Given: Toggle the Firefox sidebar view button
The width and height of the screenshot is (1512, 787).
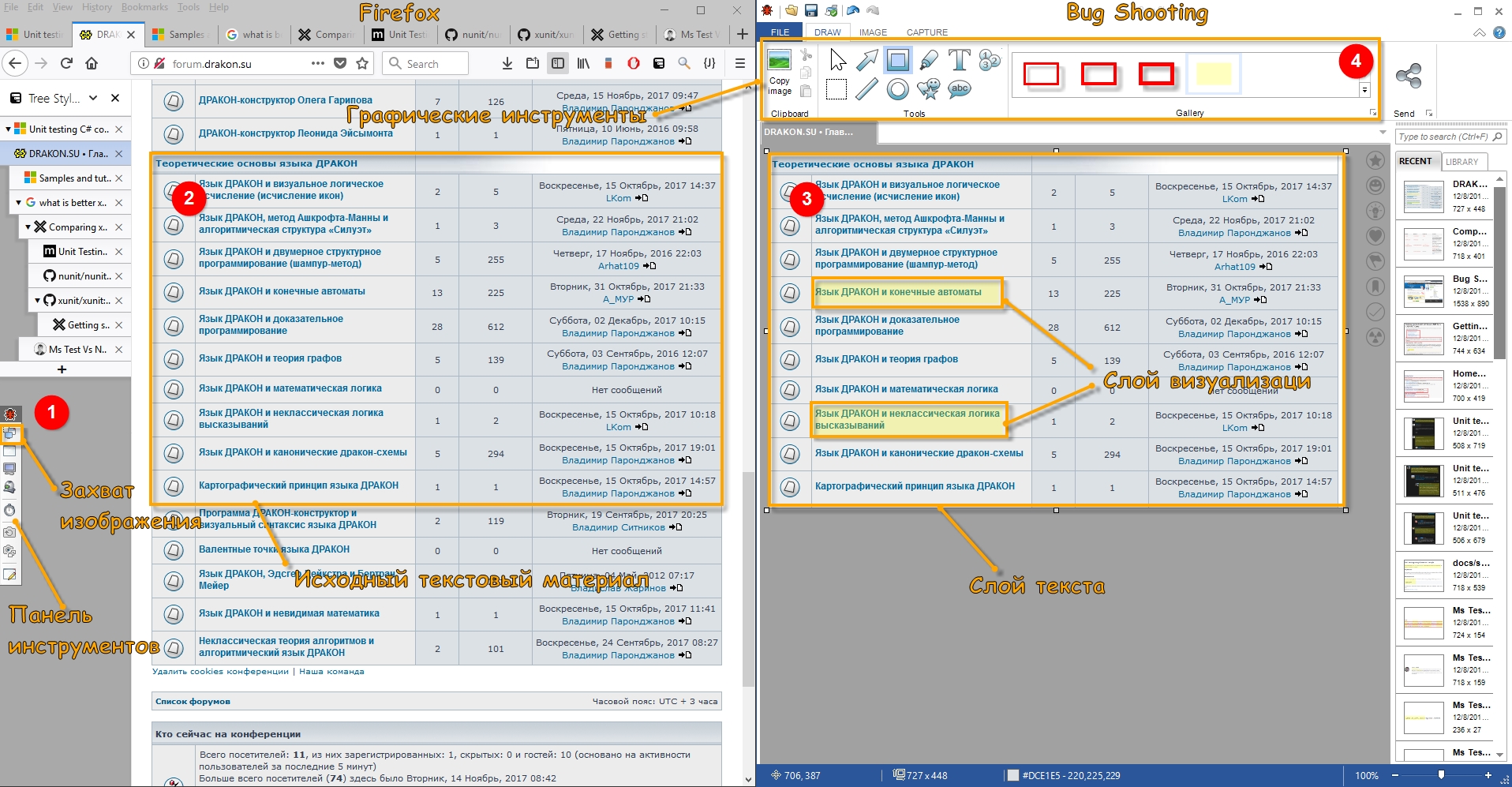Looking at the screenshot, I should 558,63.
